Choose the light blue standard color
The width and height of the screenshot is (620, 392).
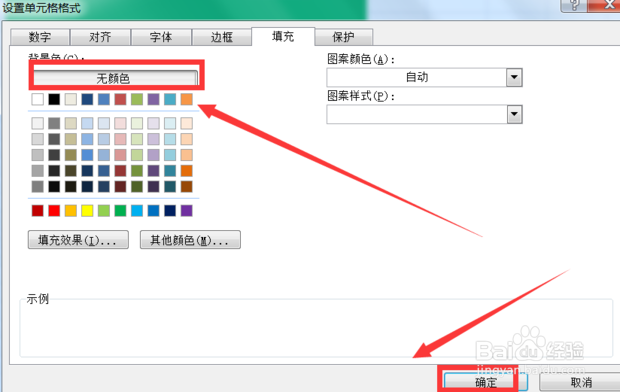pyautogui.click(x=137, y=210)
